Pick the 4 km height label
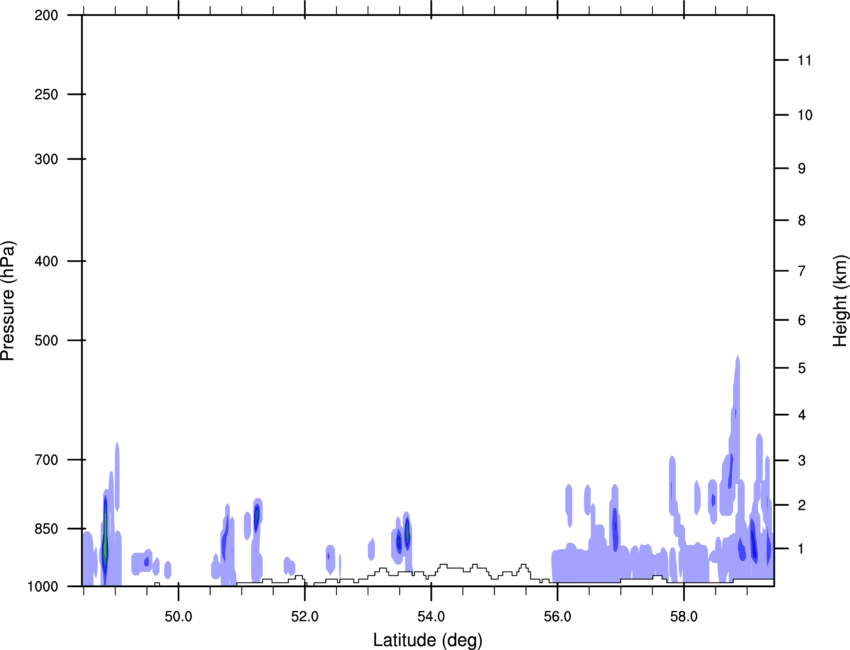 coord(802,415)
